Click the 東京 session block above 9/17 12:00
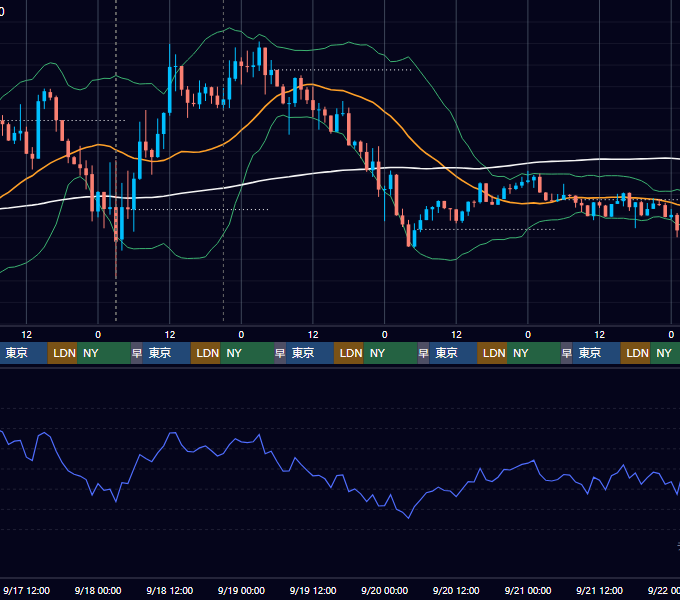This screenshot has width=680, height=600. [23, 353]
